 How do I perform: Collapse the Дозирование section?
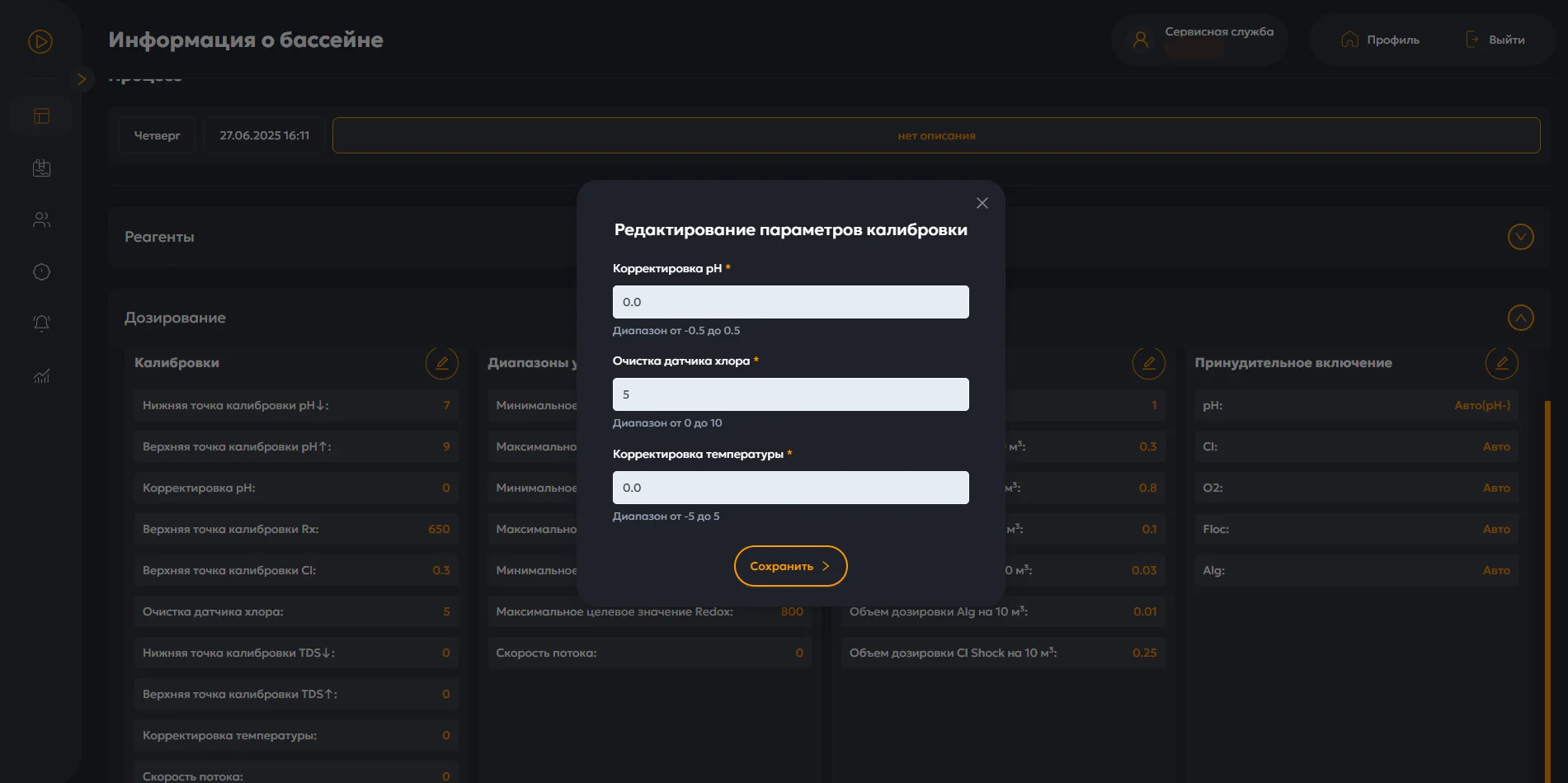[1520, 318]
